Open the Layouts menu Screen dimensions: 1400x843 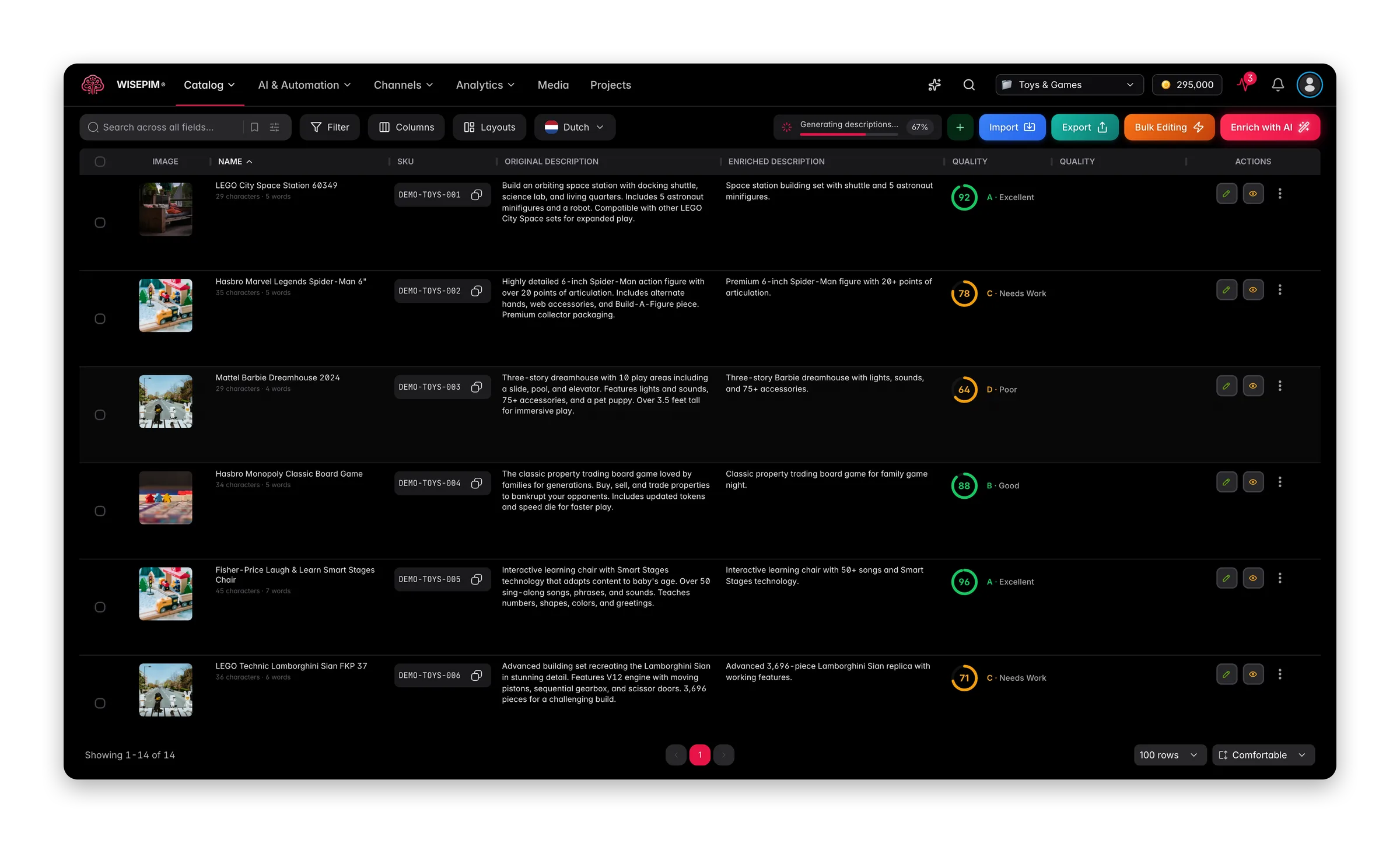tap(489, 127)
